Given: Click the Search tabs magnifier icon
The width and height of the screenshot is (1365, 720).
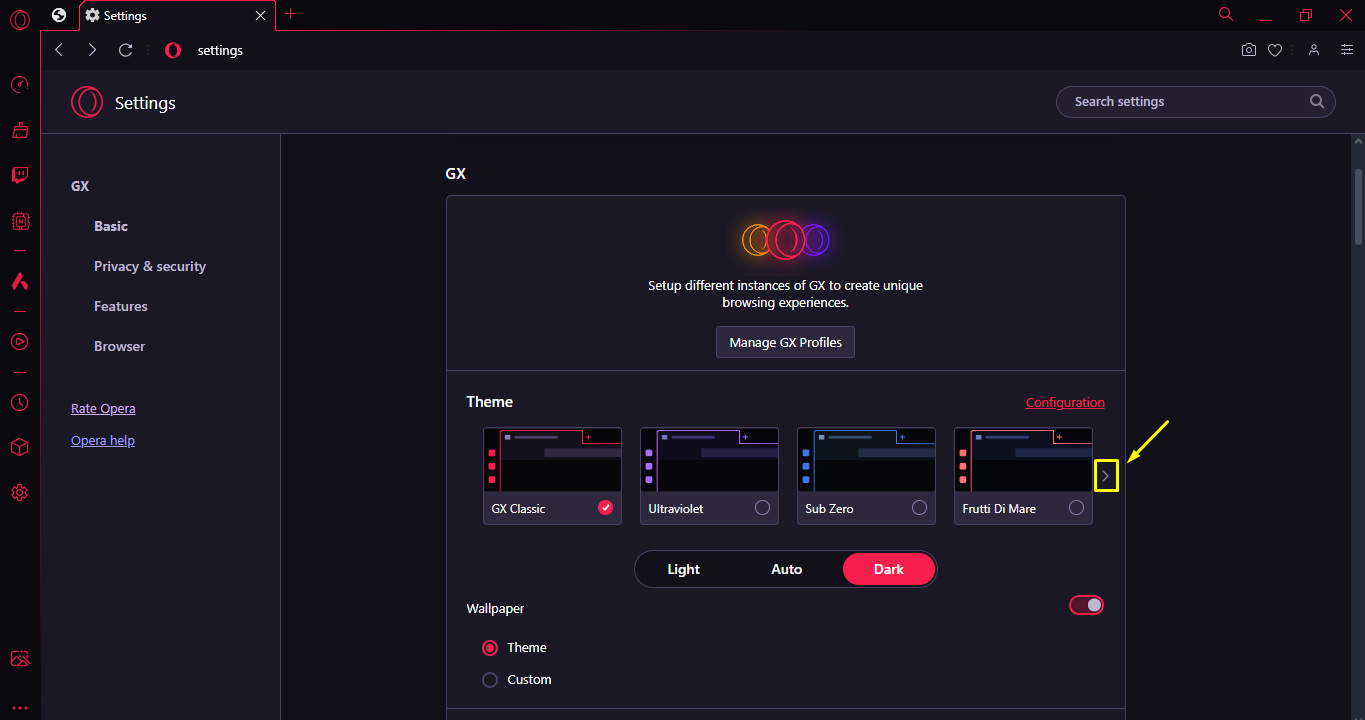Looking at the screenshot, I should point(1226,14).
